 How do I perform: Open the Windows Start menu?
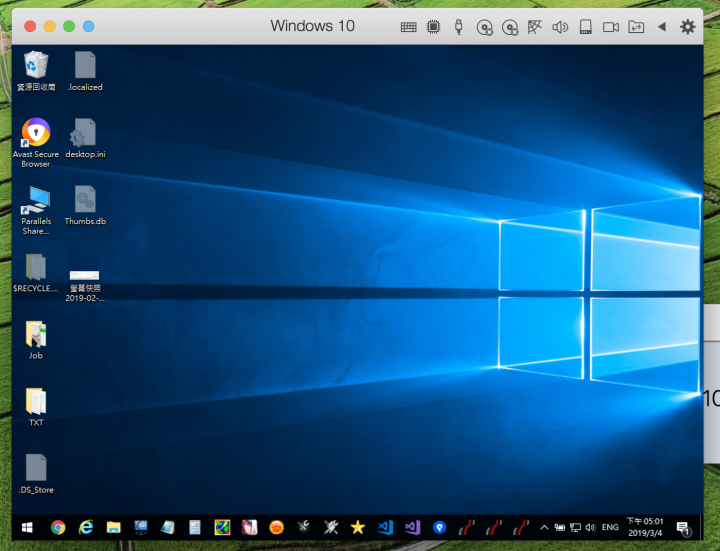pos(27,528)
